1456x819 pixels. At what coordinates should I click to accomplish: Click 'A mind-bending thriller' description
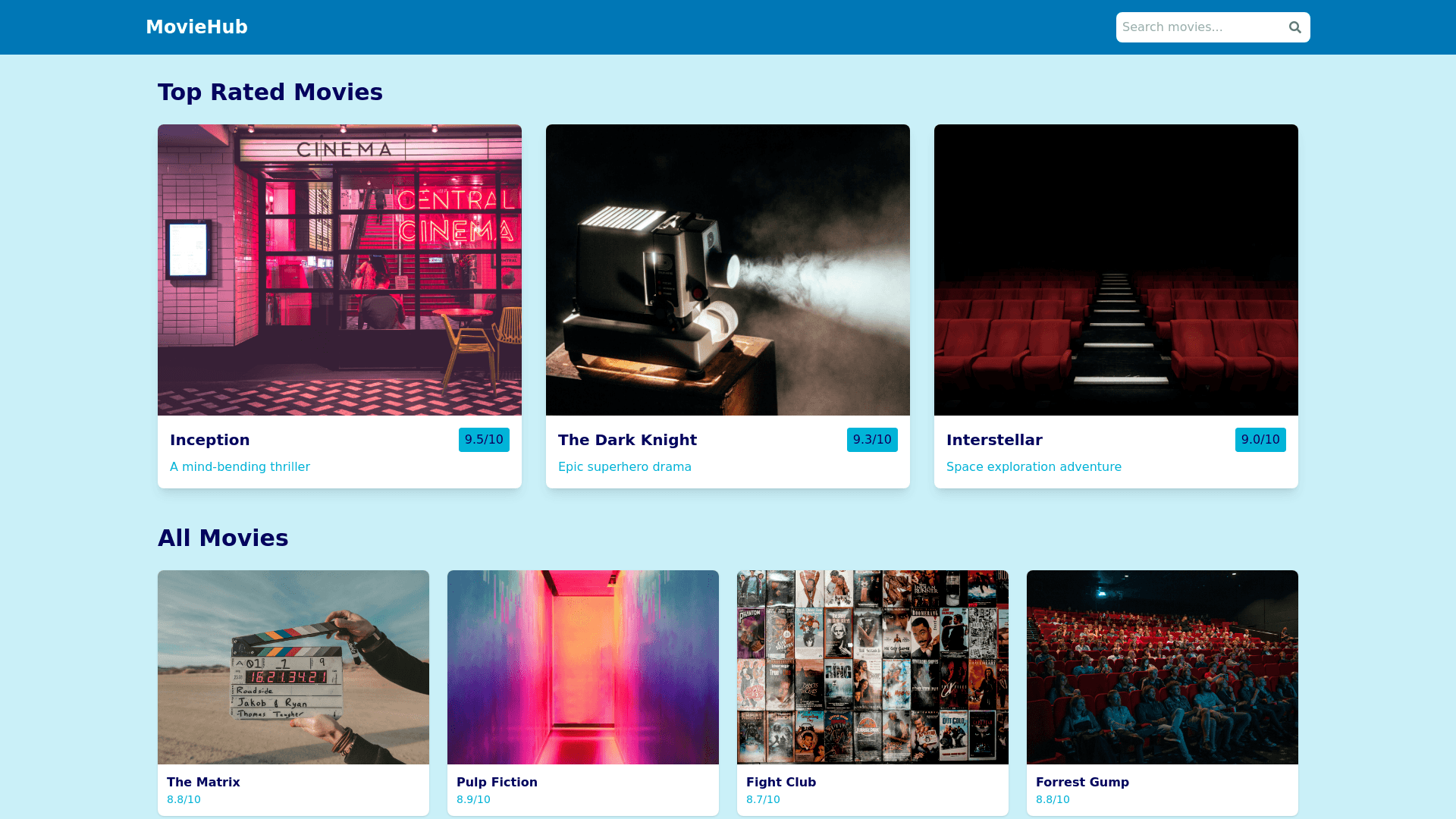coord(240,466)
